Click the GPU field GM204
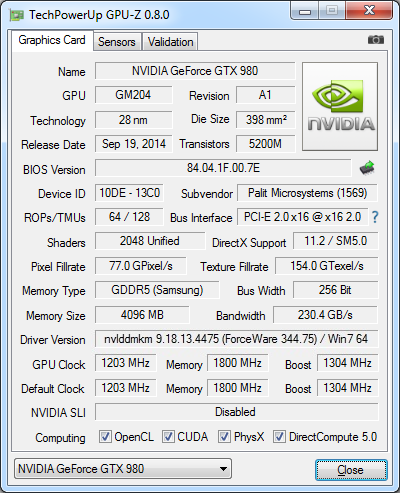Viewport: 400px width, 493px height. pos(133,95)
